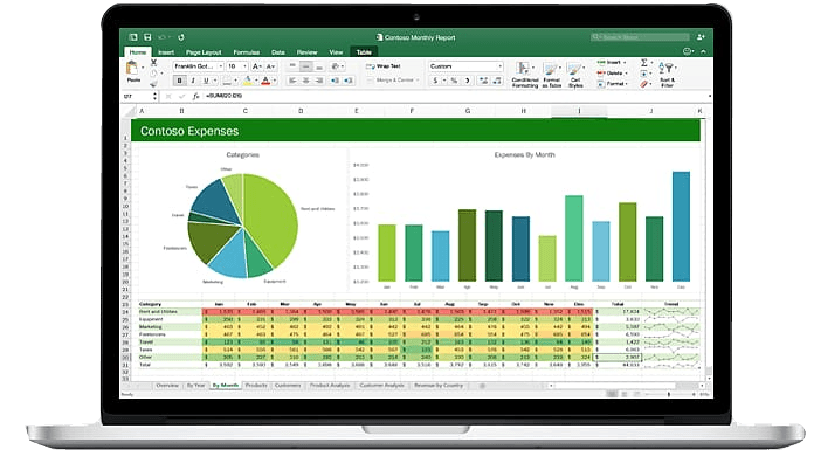This screenshot has height=456, width=834.
Task: Click the Undo arrow icon
Action: (x=162, y=37)
